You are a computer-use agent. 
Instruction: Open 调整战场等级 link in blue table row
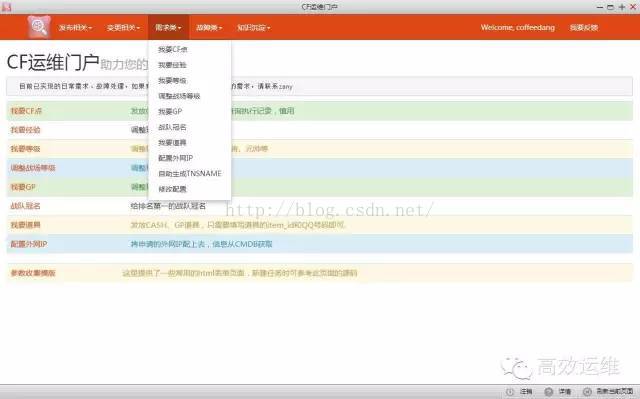pyautogui.click(x=33, y=168)
